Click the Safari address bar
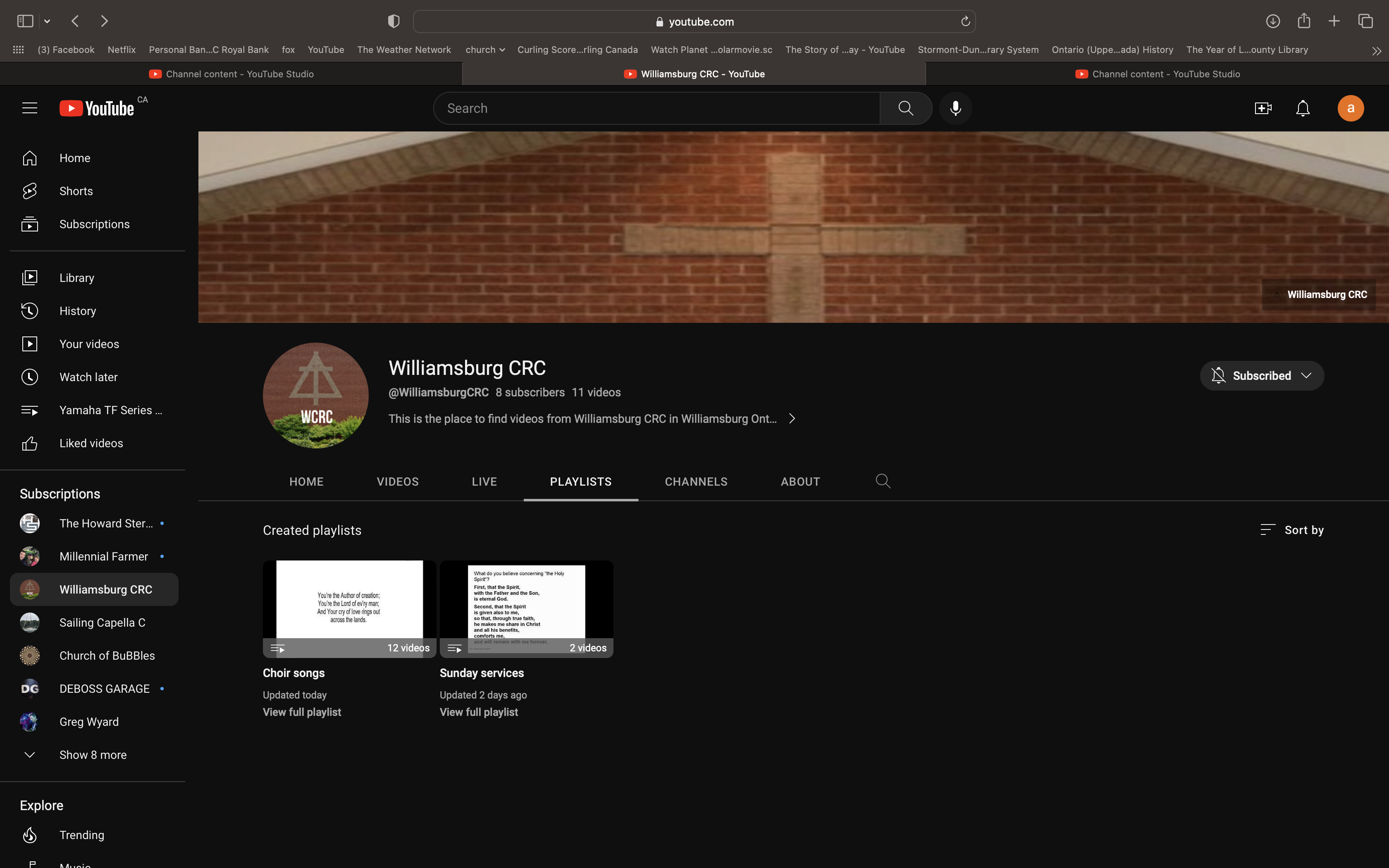Image resolution: width=1389 pixels, height=868 pixels. [694, 21]
